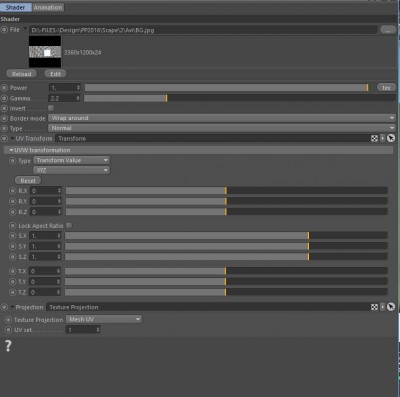The width and height of the screenshot is (400, 397).
Task: Click checker texture icon in Projection row
Action: pyautogui.click(x=374, y=307)
